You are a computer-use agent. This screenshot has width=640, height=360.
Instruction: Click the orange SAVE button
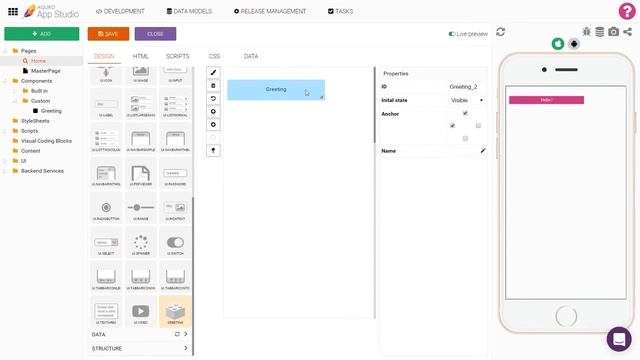point(108,34)
